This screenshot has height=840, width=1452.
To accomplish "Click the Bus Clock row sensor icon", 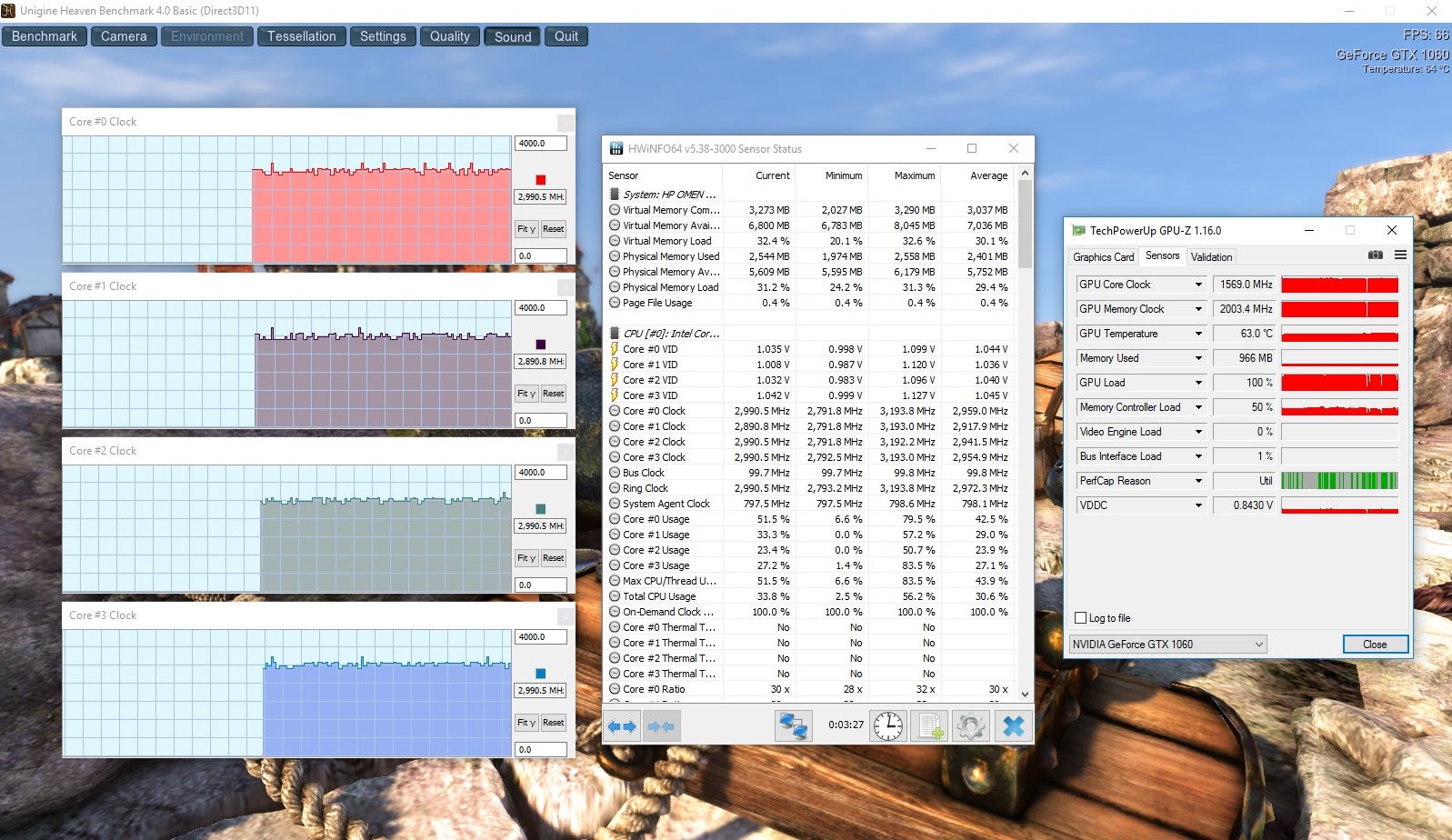I will pos(615,473).
